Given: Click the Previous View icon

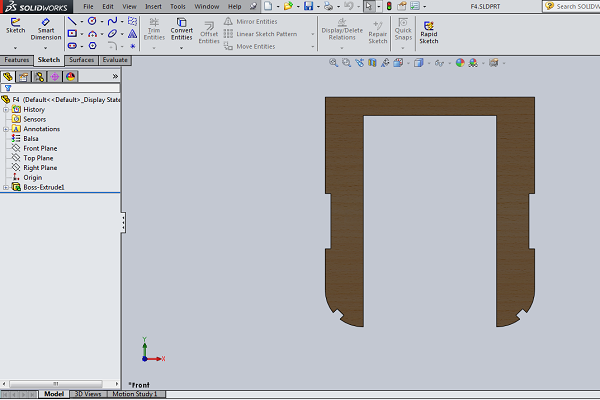Looking at the screenshot, I should (x=359, y=63).
